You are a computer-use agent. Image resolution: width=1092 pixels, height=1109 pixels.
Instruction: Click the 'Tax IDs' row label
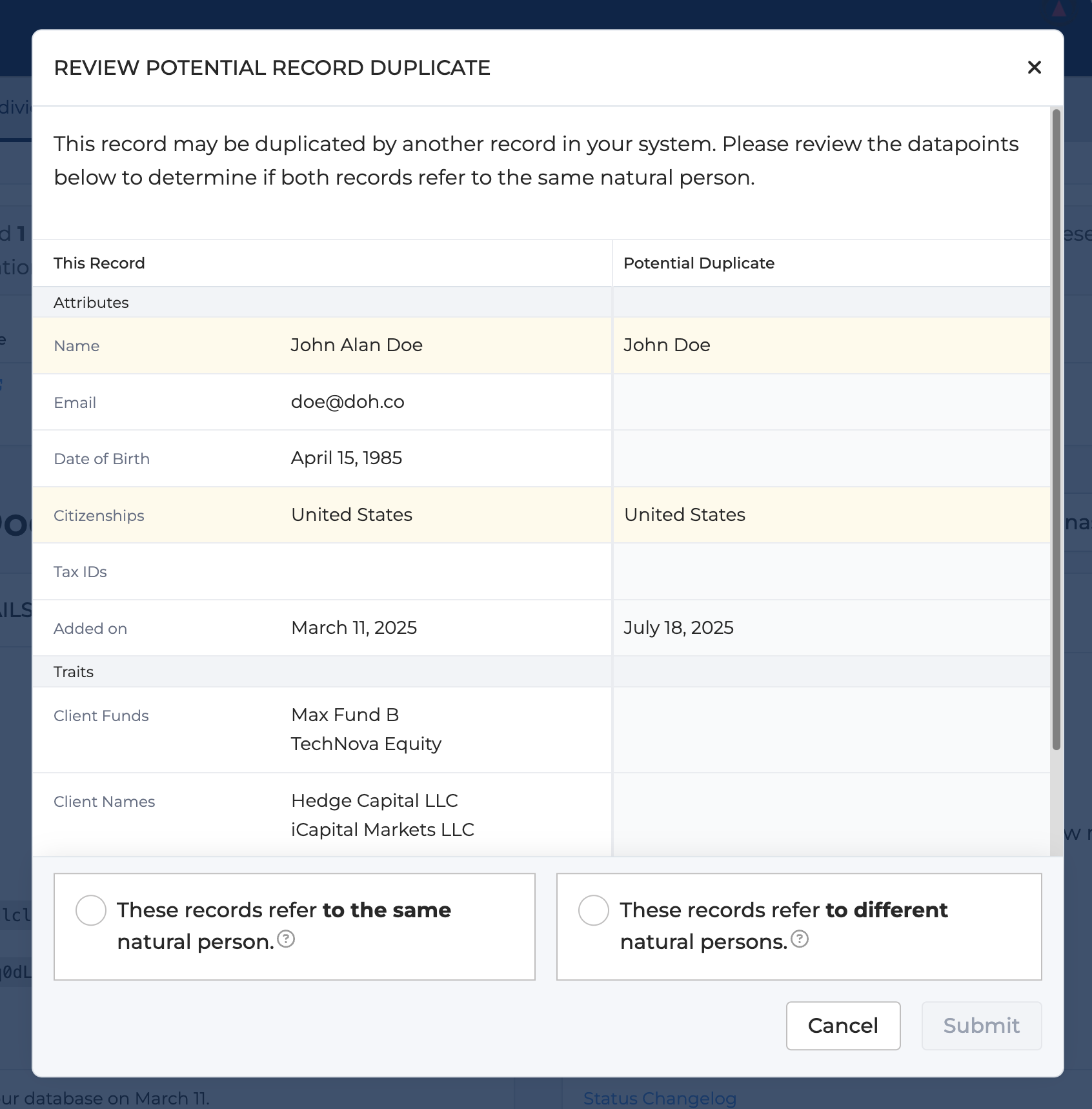80,572
